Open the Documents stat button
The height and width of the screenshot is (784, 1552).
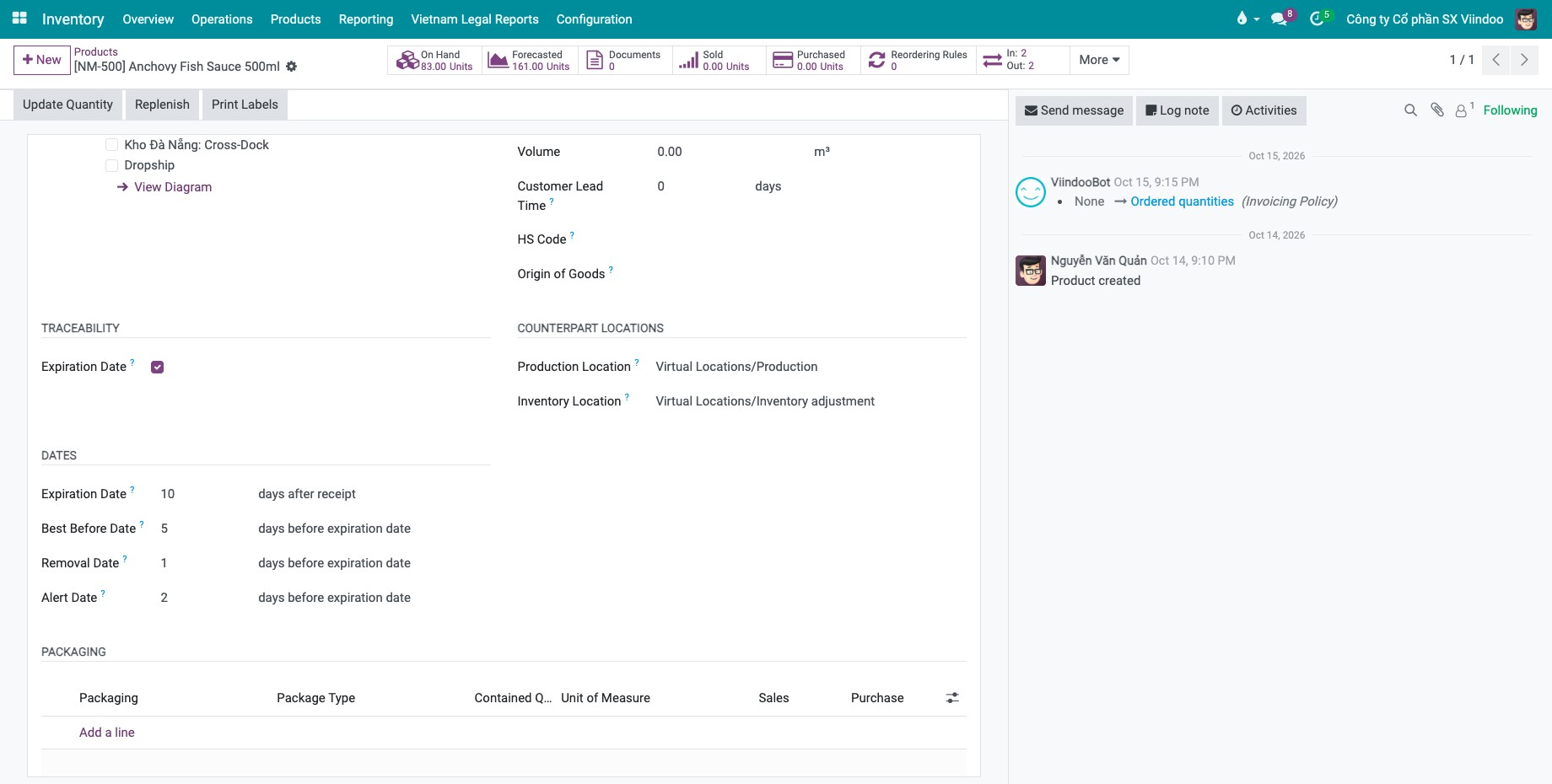click(625, 60)
